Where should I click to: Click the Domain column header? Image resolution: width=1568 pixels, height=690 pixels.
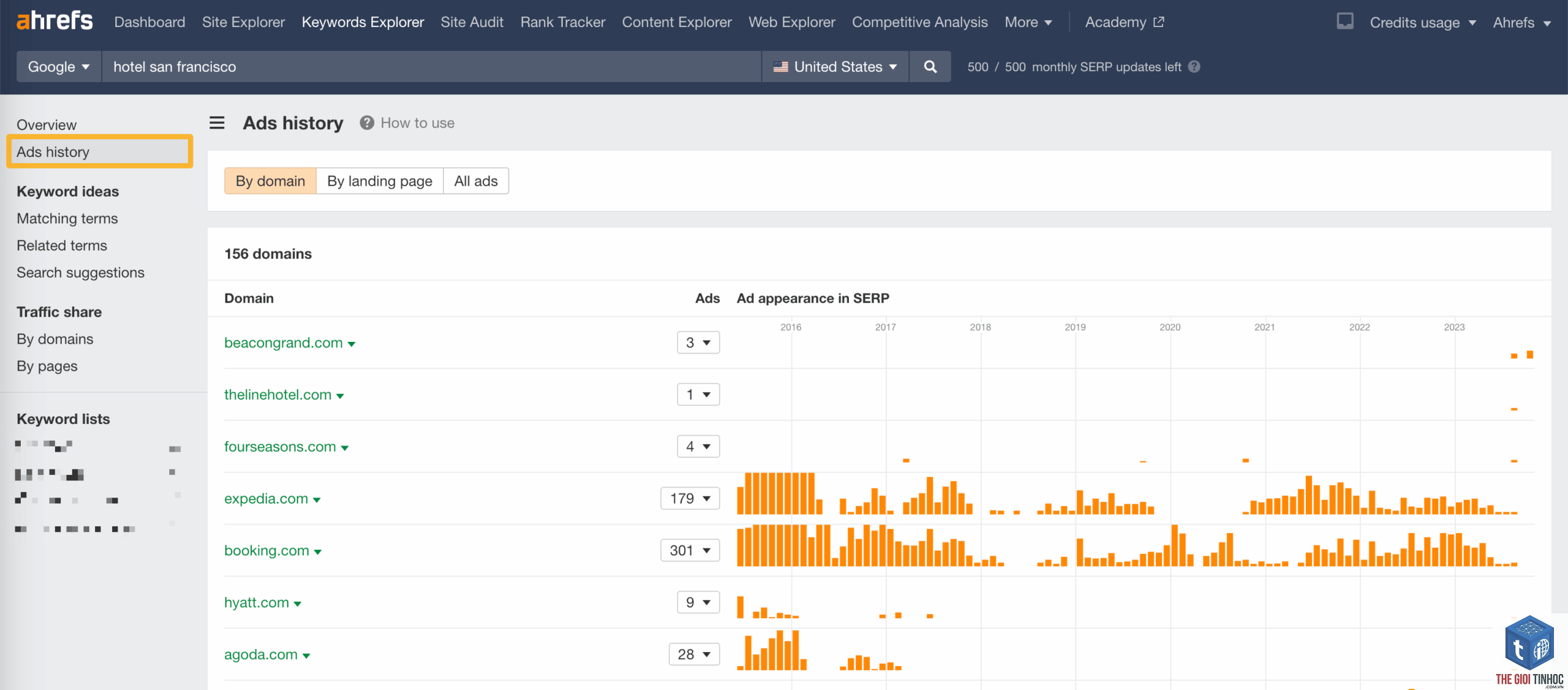[x=249, y=298]
